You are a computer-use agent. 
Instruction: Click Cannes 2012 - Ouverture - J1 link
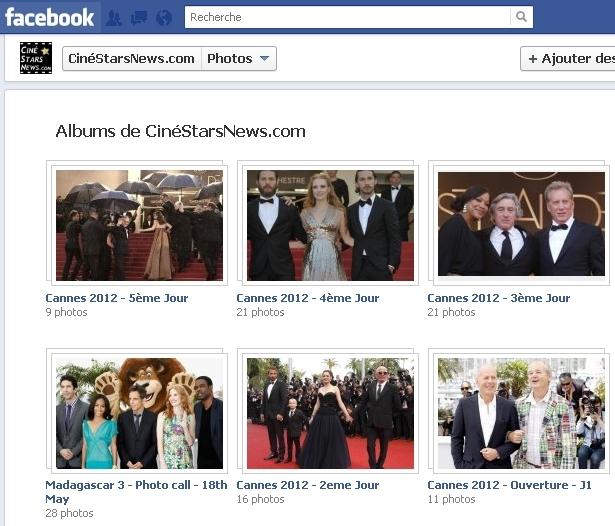(509, 485)
